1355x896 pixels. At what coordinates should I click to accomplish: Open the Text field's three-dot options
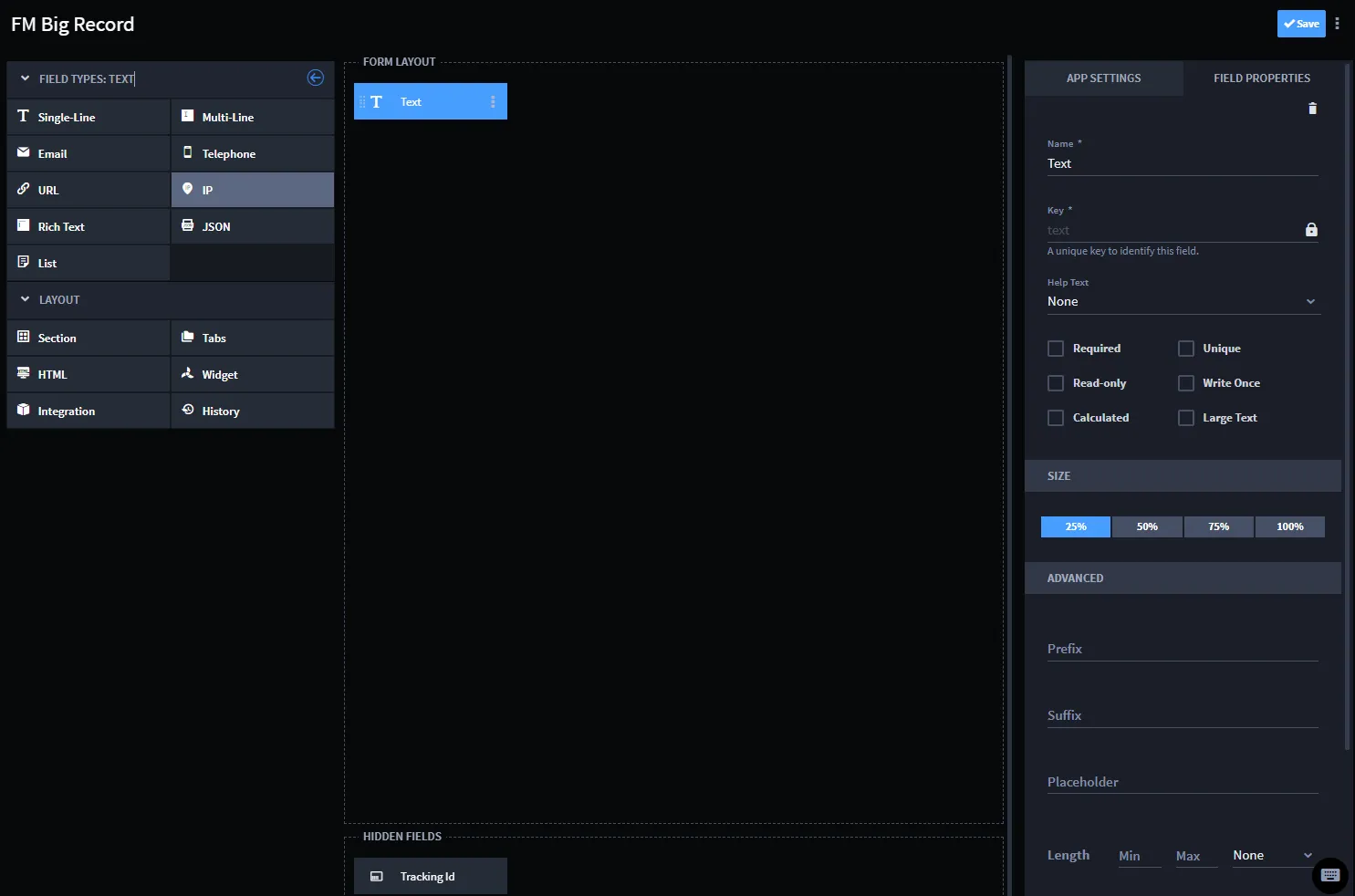(x=493, y=102)
